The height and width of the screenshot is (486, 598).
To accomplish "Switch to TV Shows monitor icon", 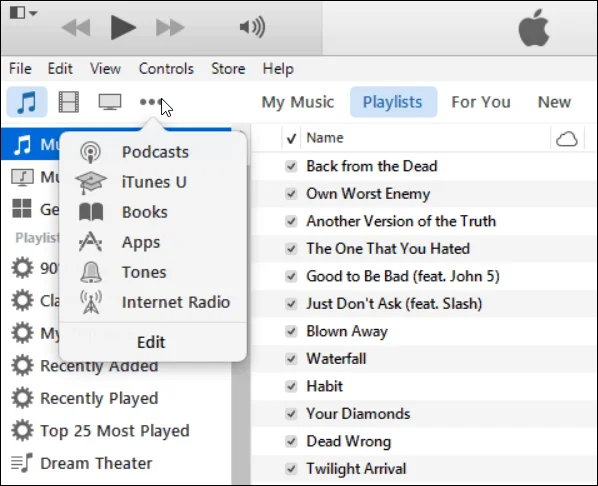I will 110,102.
